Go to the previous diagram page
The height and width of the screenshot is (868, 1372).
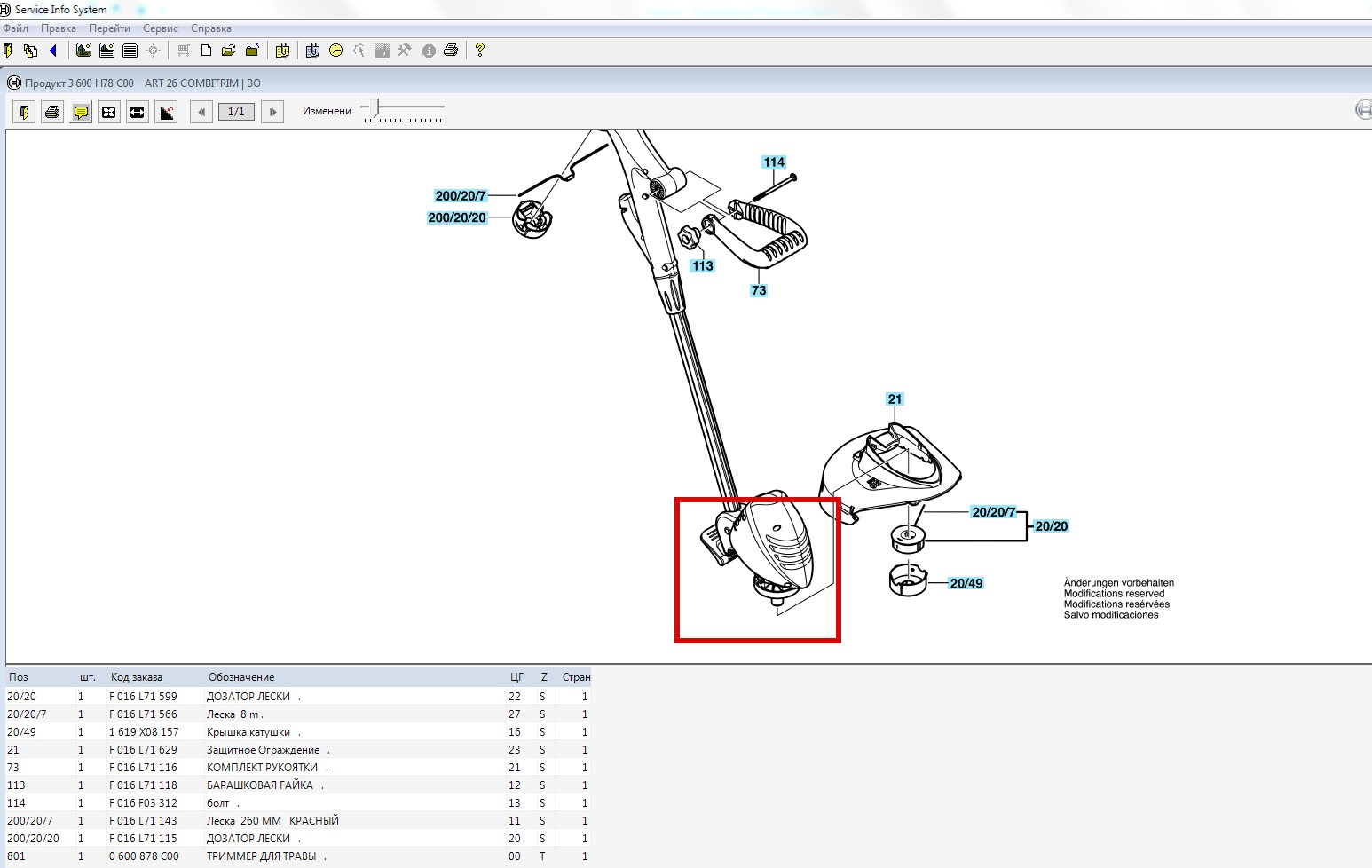tap(201, 112)
